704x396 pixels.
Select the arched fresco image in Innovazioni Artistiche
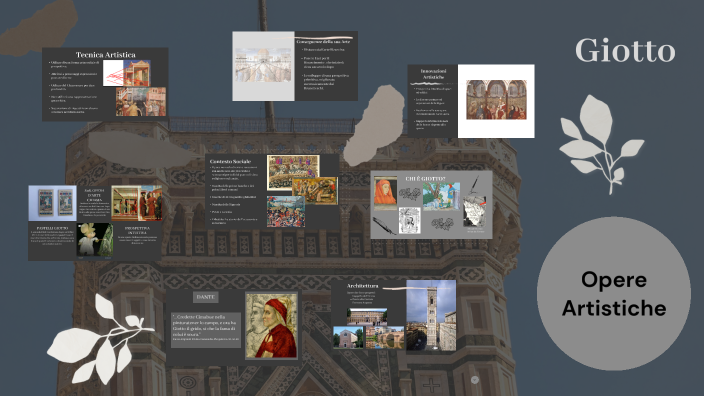[x=496, y=100]
